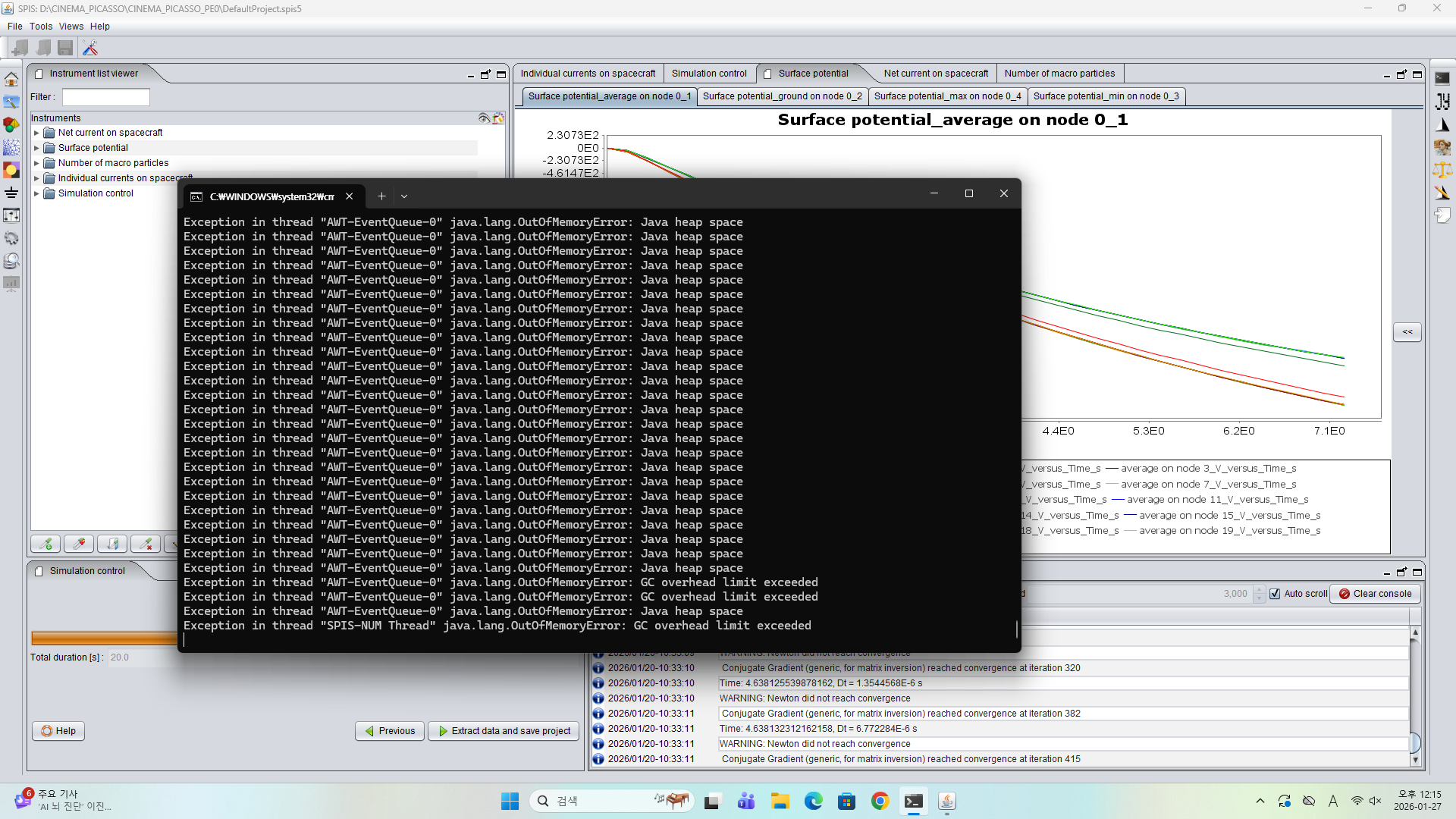Click Extract data and save project button
1456x819 pixels.
tap(504, 731)
